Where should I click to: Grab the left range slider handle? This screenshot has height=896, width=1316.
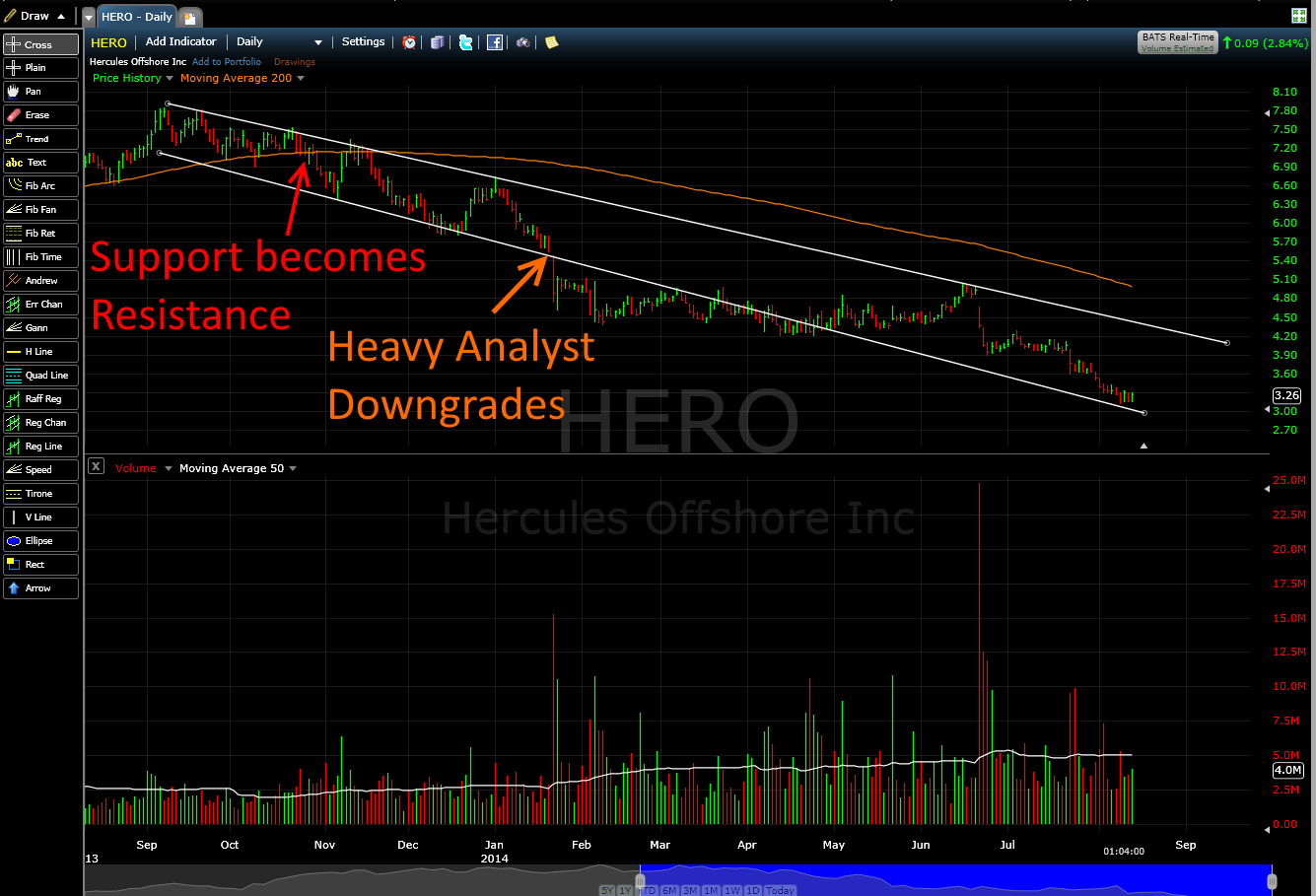point(640,880)
